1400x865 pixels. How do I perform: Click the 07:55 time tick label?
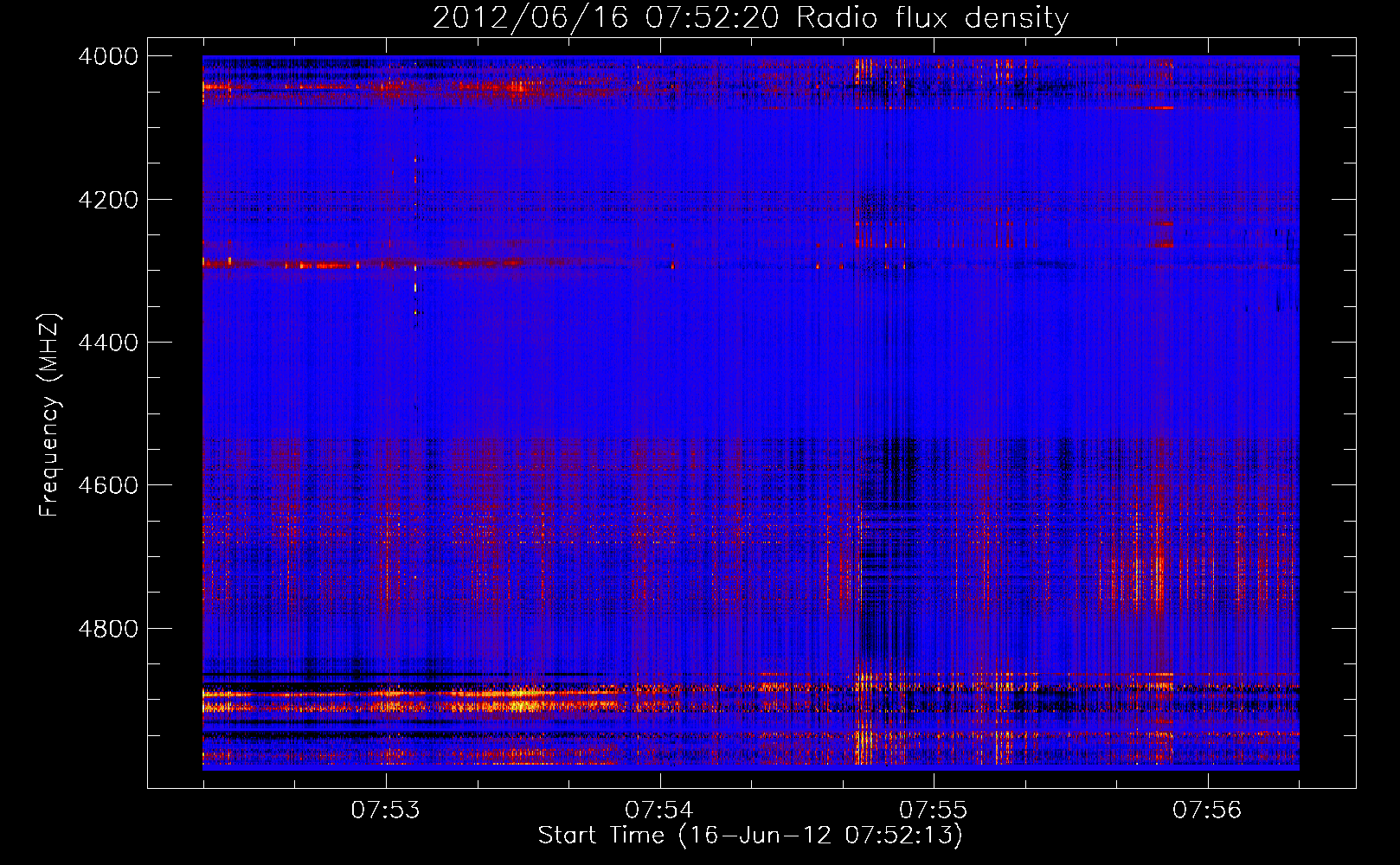[x=933, y=811]
